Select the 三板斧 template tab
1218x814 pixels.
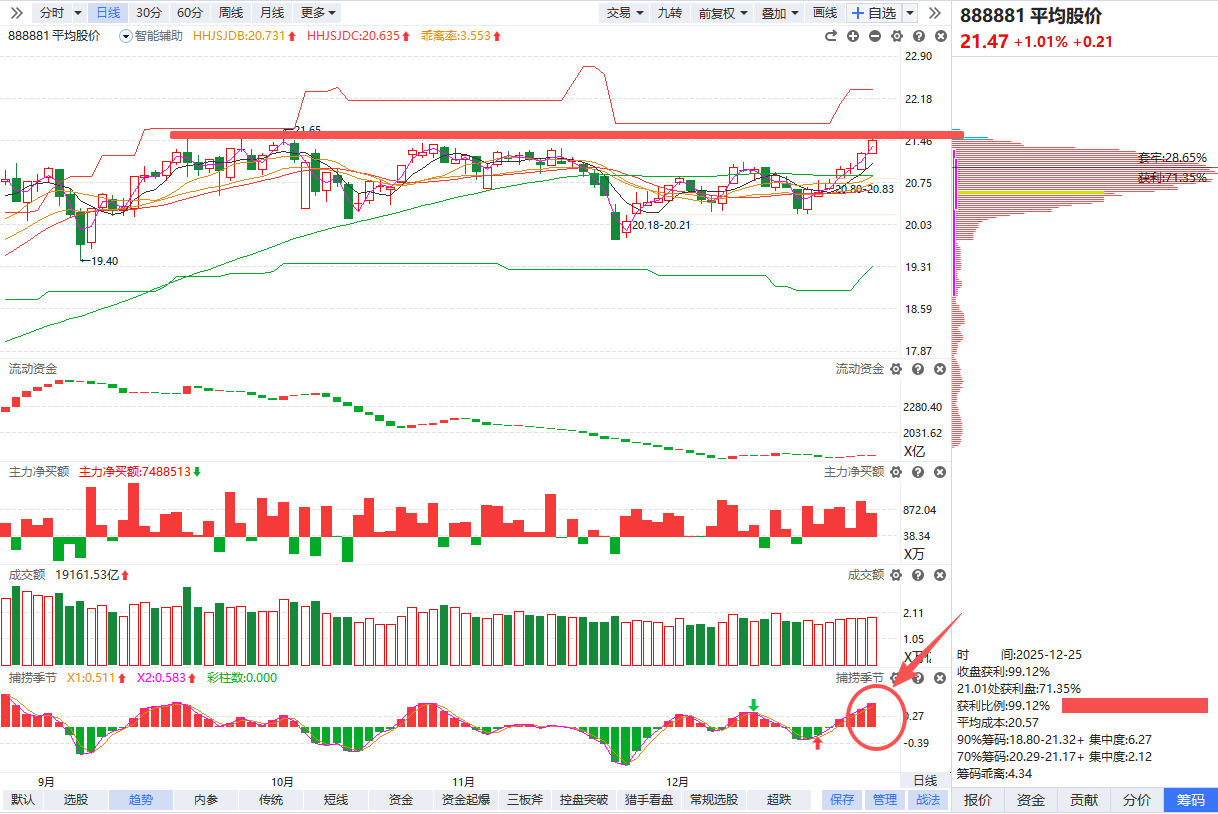[x=525, y=800]
